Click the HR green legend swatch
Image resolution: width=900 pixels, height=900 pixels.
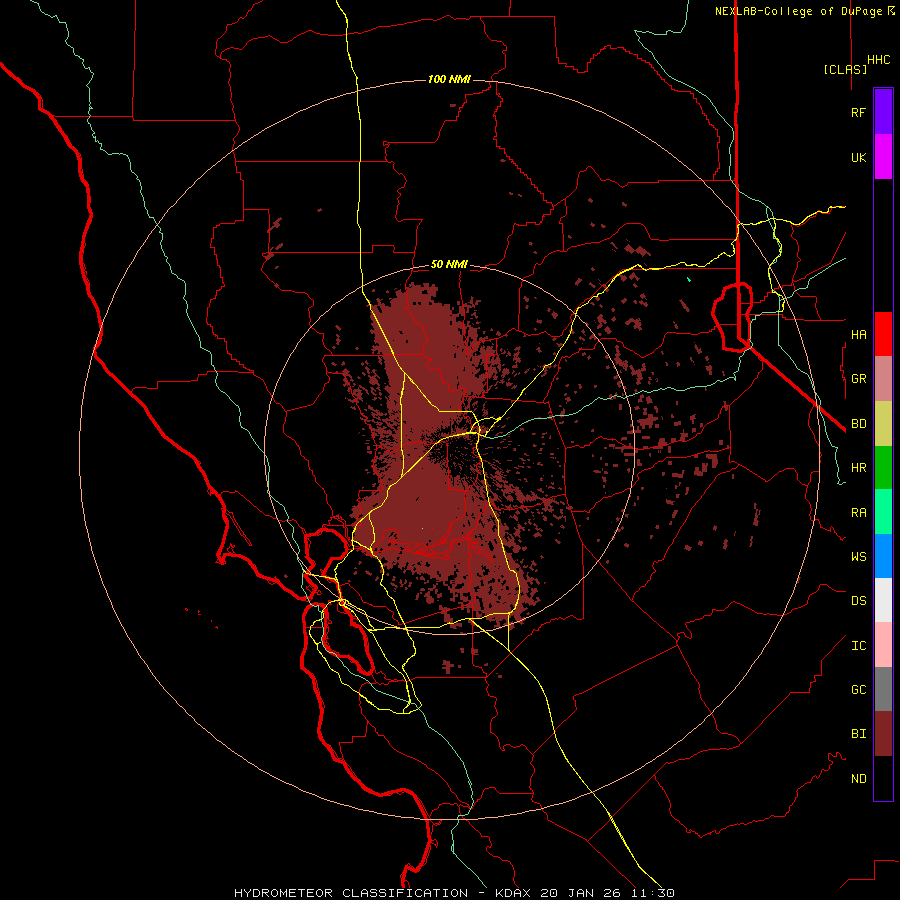click(x=883, y=468)
